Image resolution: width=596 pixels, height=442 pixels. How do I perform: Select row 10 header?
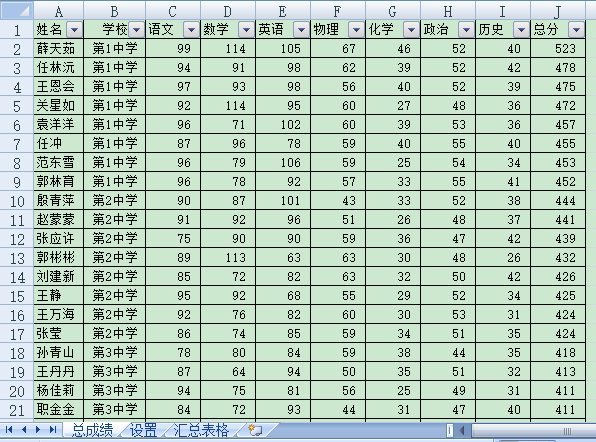tap(17, 201)
